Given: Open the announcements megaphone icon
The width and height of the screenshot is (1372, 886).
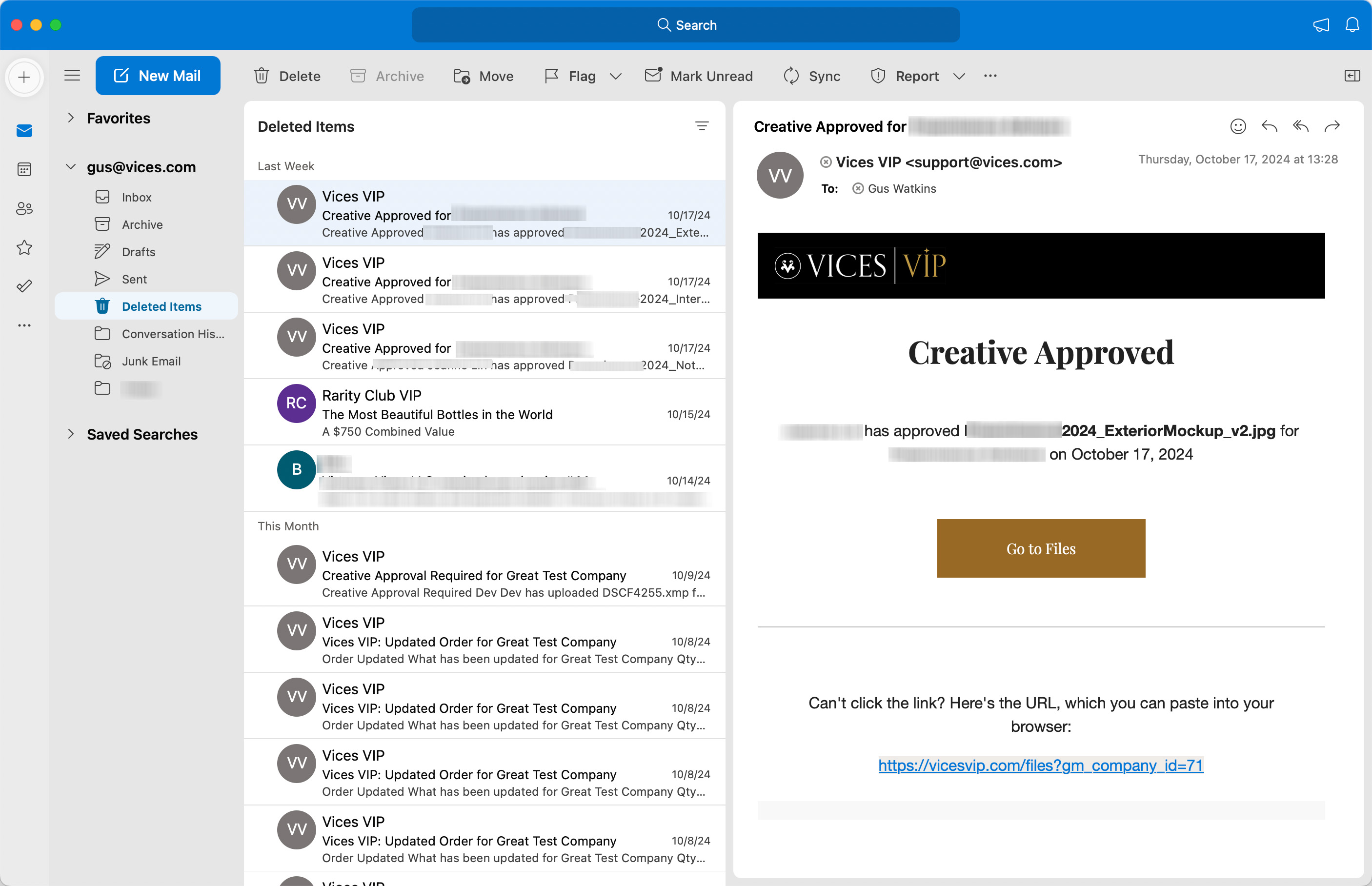Looking at the screenshot, I should (1321, 25).
